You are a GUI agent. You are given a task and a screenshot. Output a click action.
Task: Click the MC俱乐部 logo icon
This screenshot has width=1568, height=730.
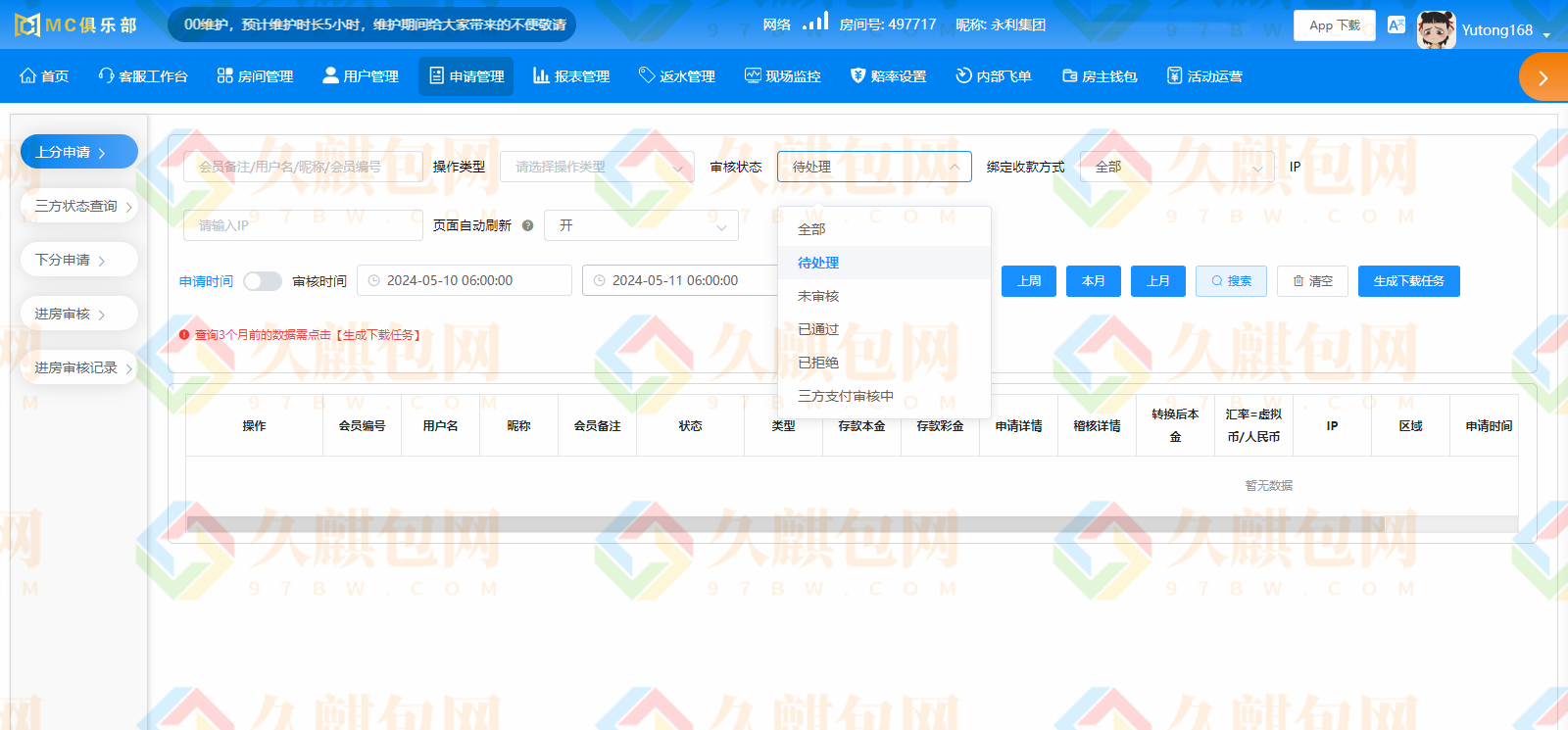(x=26, y=24)
